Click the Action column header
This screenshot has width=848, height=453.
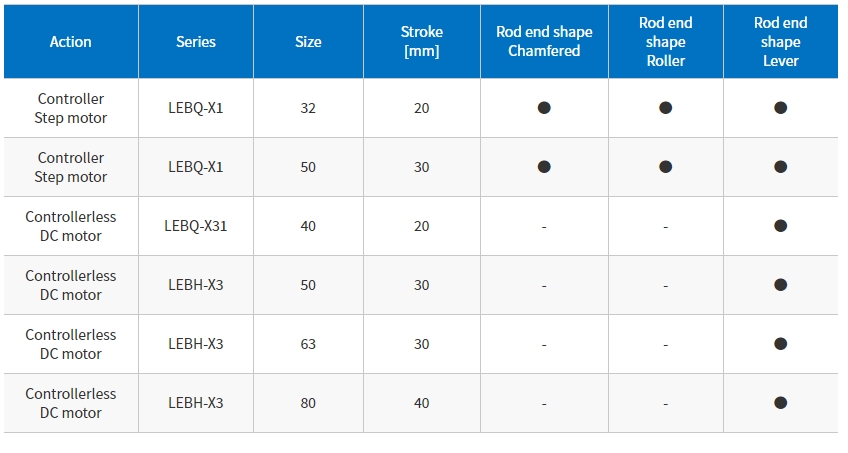(x=71, y=42)
